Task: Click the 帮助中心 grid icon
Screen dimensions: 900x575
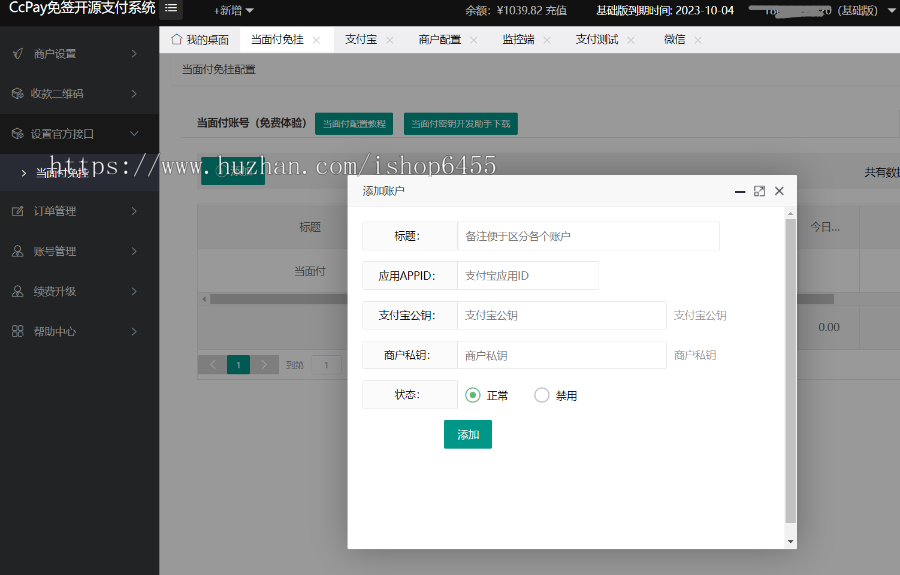Action: click(x=17, y=331)
